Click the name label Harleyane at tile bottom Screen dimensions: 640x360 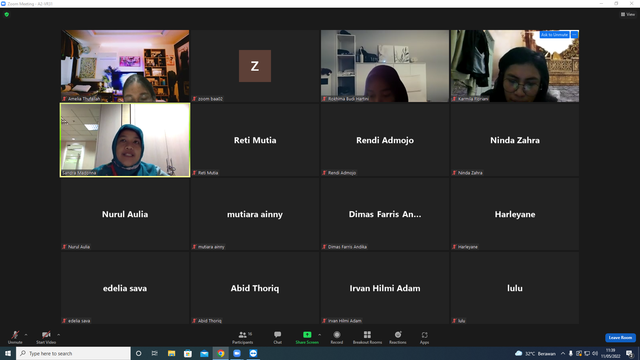[468, 247]
